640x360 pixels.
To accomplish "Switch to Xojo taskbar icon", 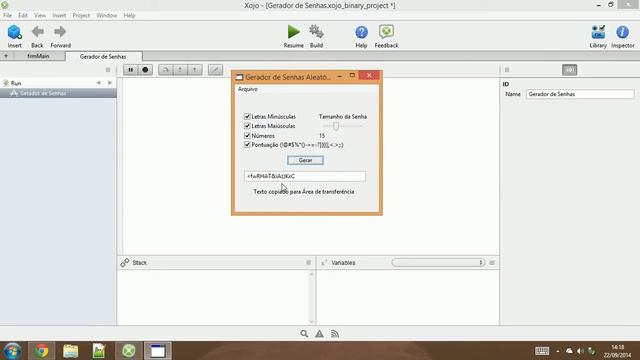I will [129, 351].
